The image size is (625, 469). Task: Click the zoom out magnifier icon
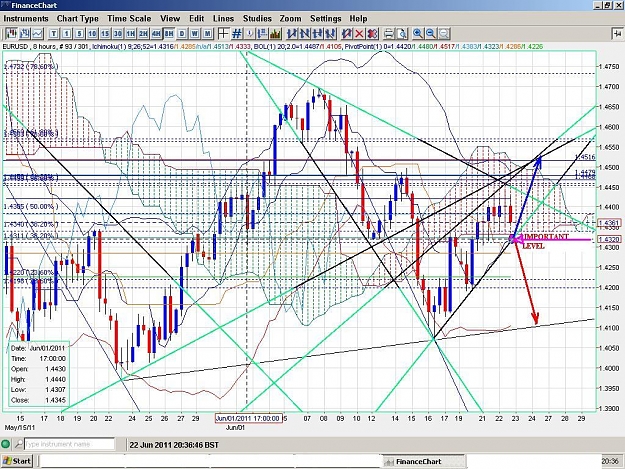pos(431,33)
